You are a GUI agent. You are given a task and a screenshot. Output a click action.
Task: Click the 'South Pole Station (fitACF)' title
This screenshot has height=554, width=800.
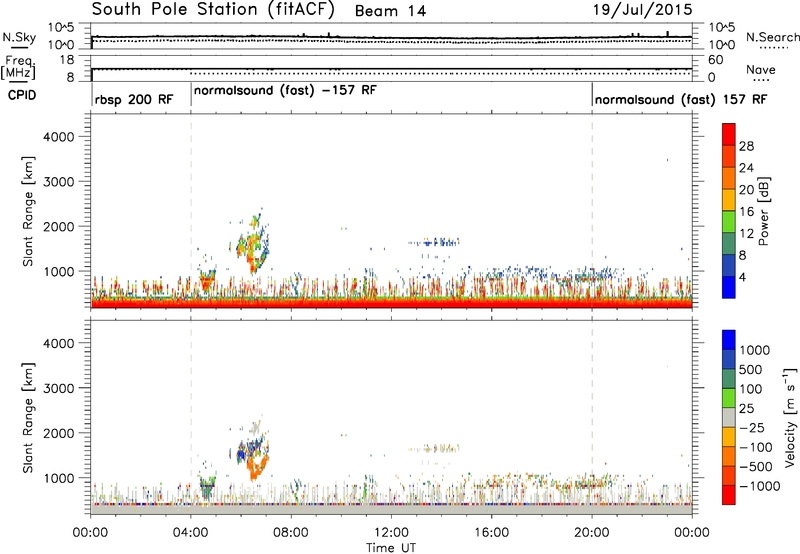click(213, 10)
